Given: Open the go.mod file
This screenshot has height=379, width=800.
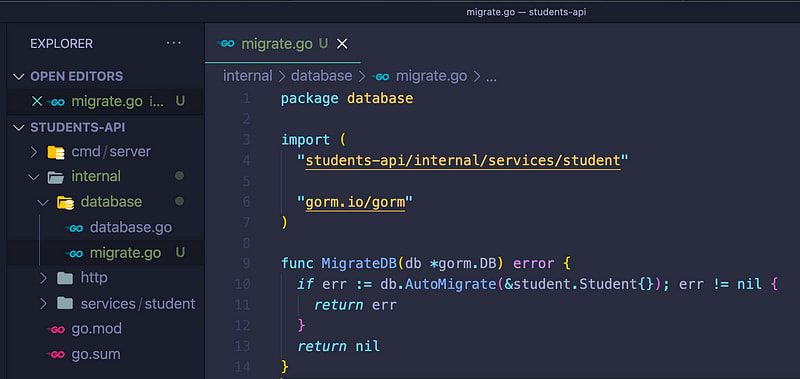Looking at the screenshot, I should click(x=96, y=329).
